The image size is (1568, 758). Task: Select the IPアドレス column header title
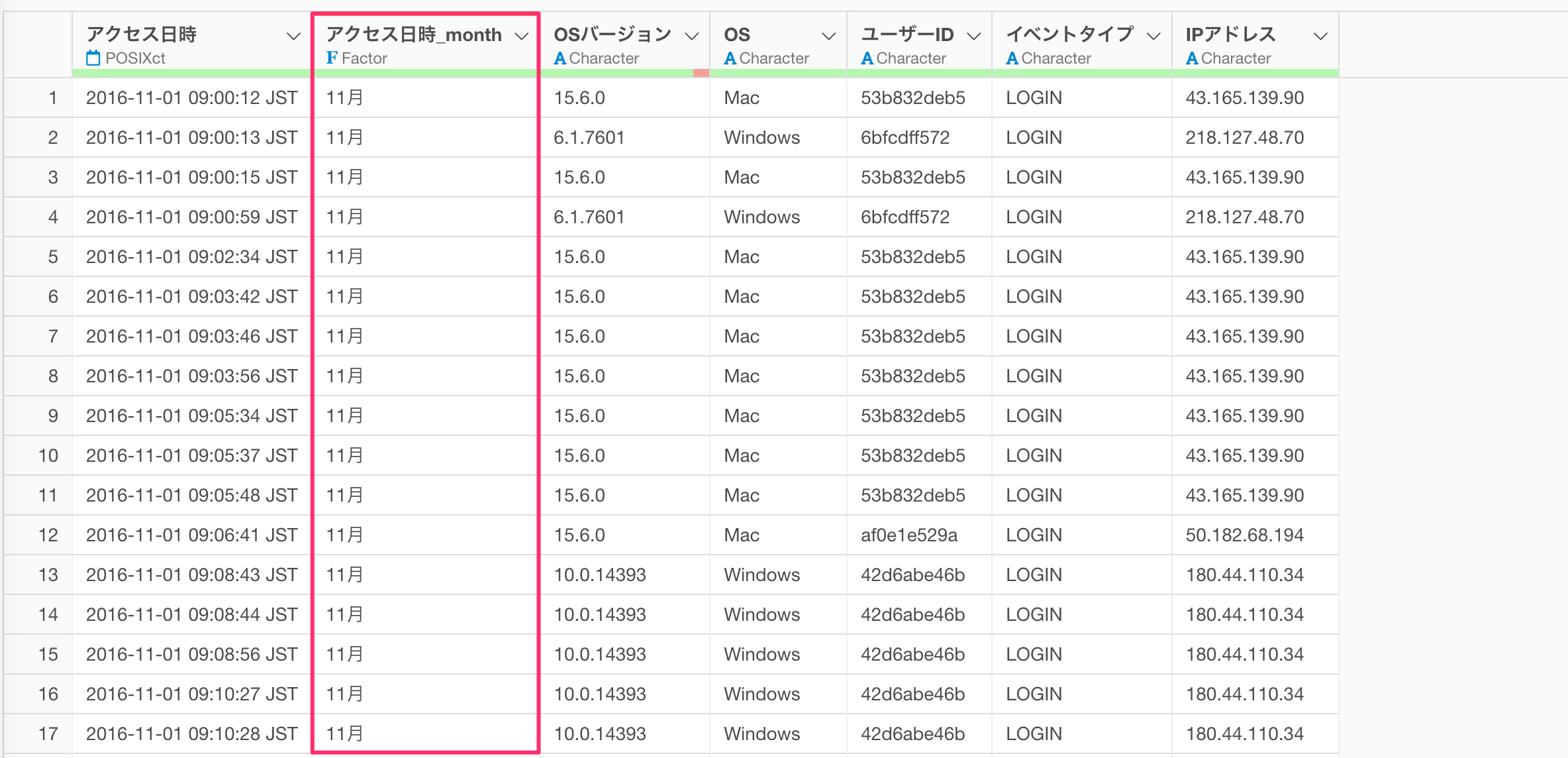pos(1230,34)
